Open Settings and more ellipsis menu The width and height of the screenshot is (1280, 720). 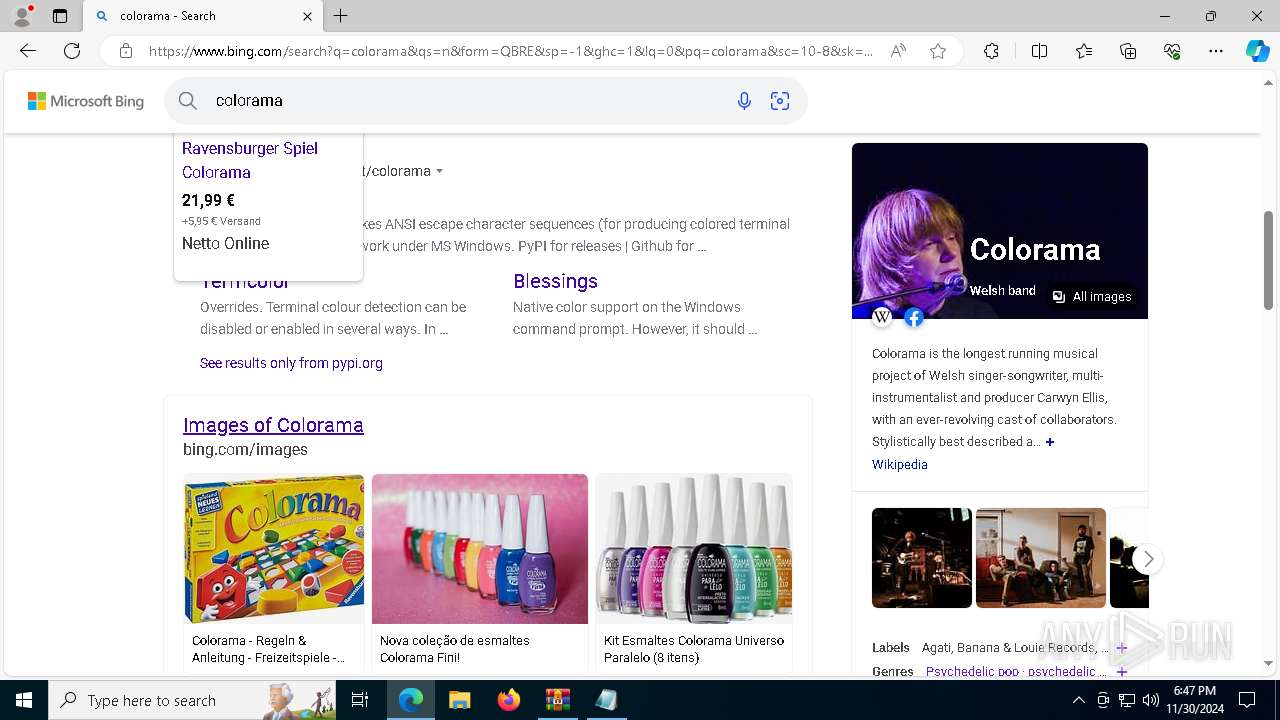tap(1216, 51)
